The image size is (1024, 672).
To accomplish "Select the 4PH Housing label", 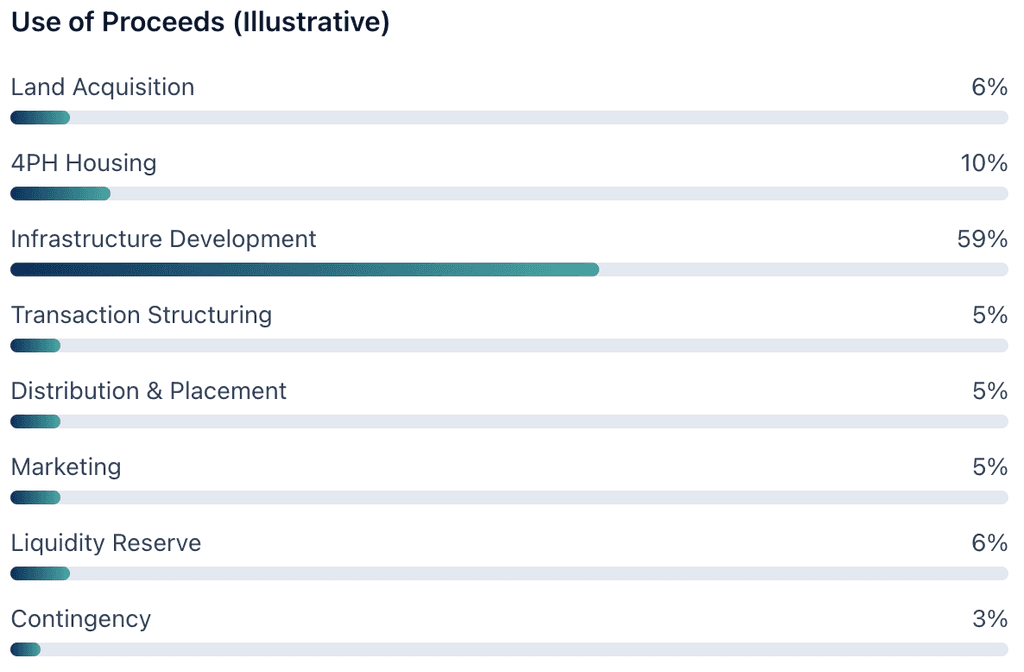I will coord(84,163).
